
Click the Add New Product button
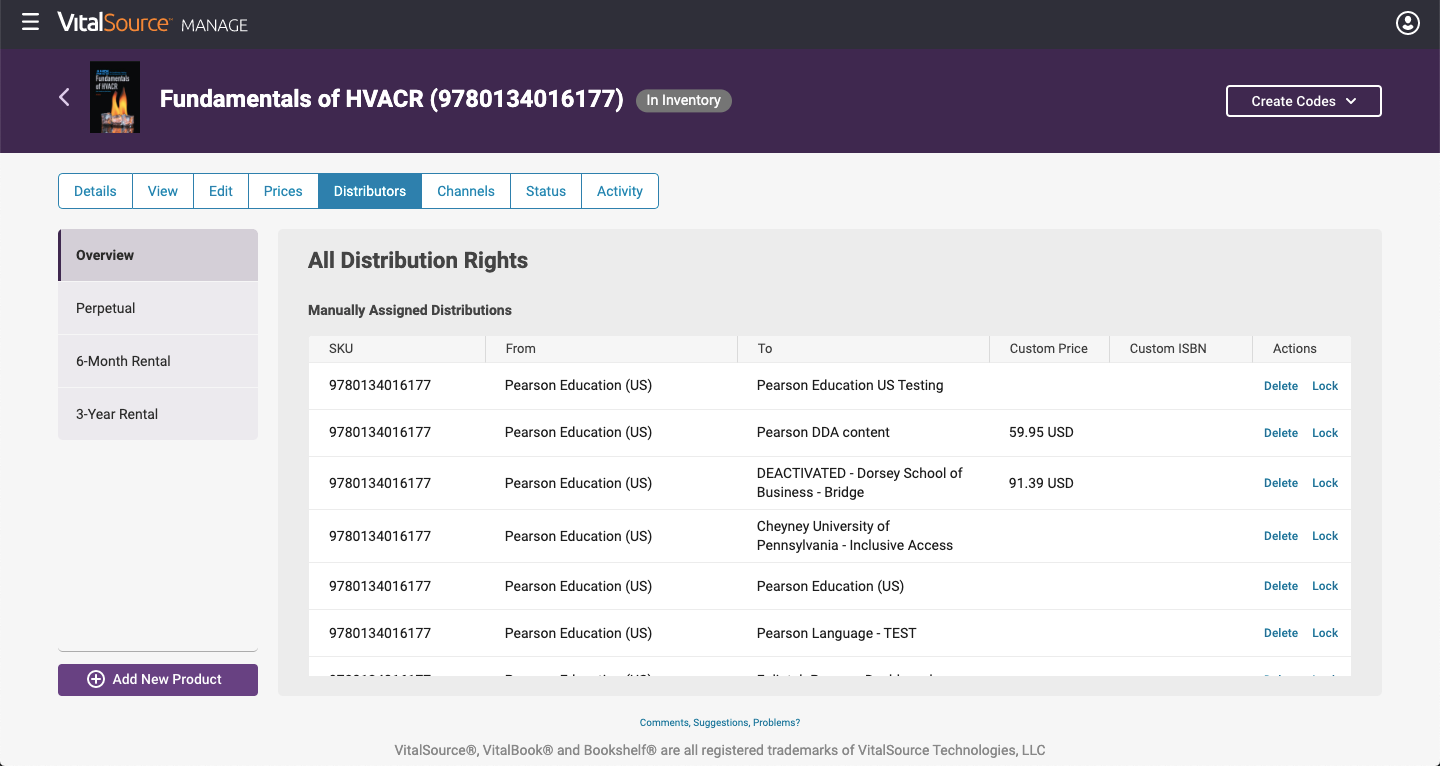(157, 679)
